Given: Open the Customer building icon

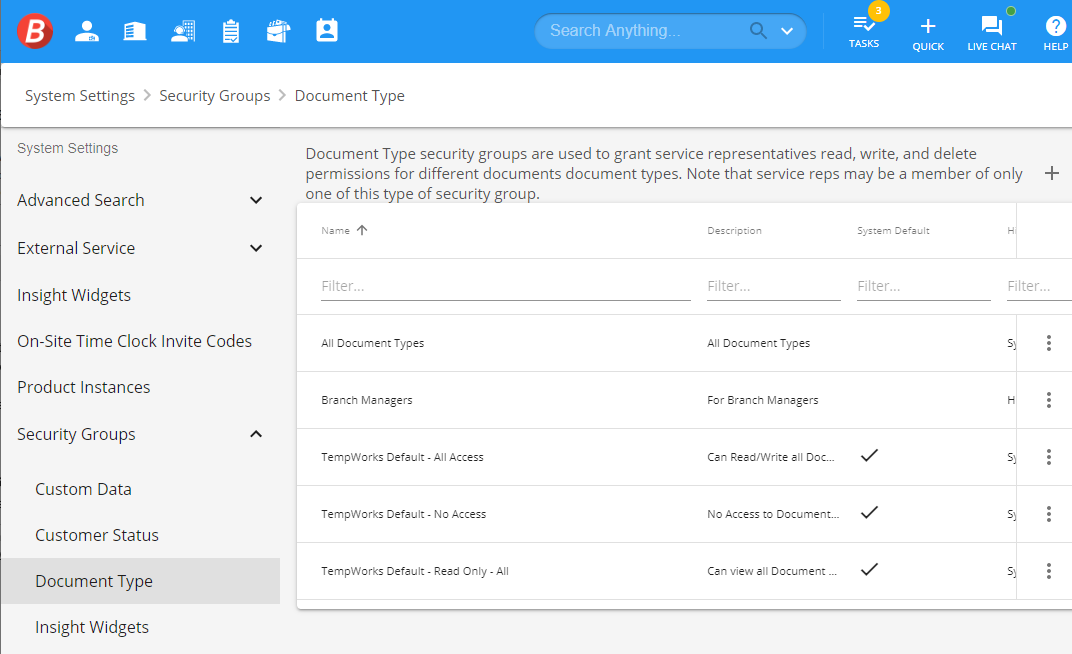Looking at the screenshot, I should click(x=135, y=31).
